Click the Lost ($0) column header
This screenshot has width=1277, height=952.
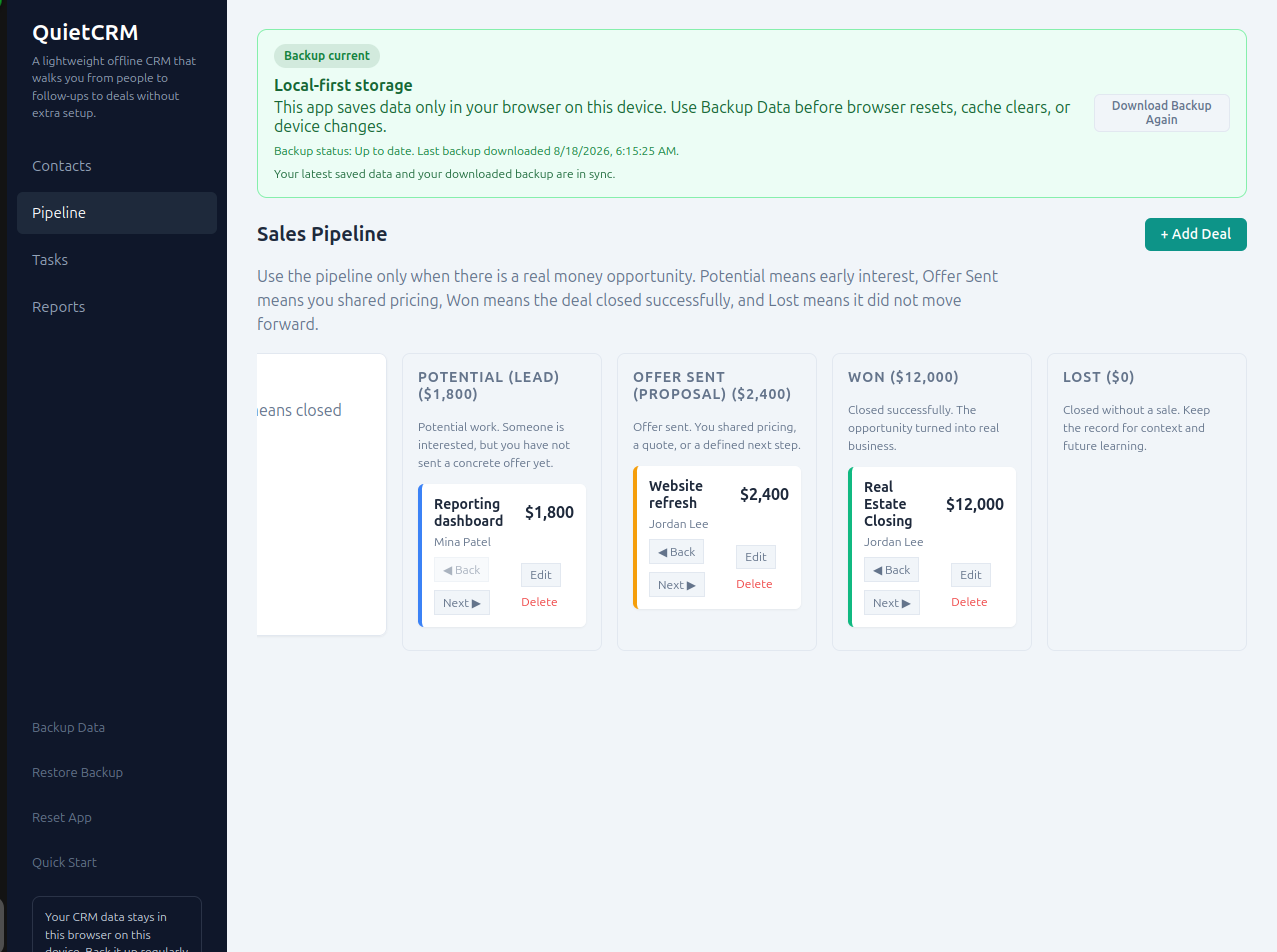pos(1099,377)
